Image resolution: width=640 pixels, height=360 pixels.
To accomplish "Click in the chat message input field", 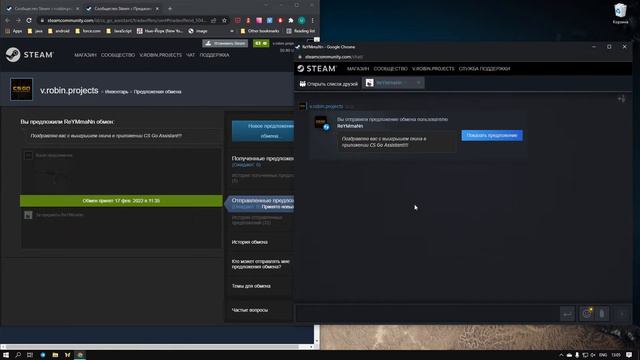I will tap(427, 313).
